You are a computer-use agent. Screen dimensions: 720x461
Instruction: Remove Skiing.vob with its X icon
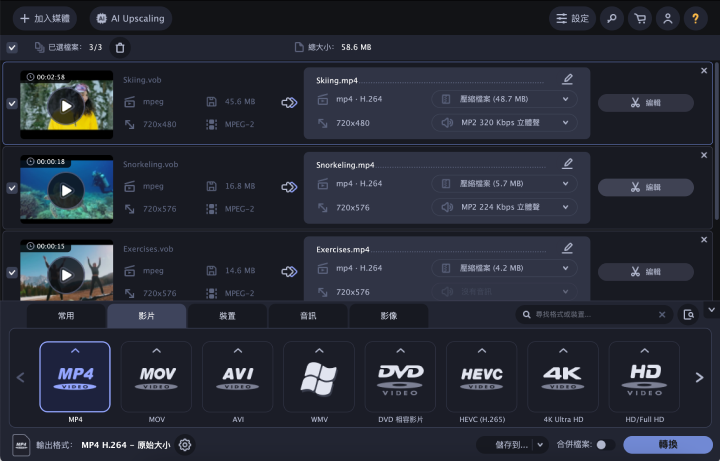(x=704, y=71)
